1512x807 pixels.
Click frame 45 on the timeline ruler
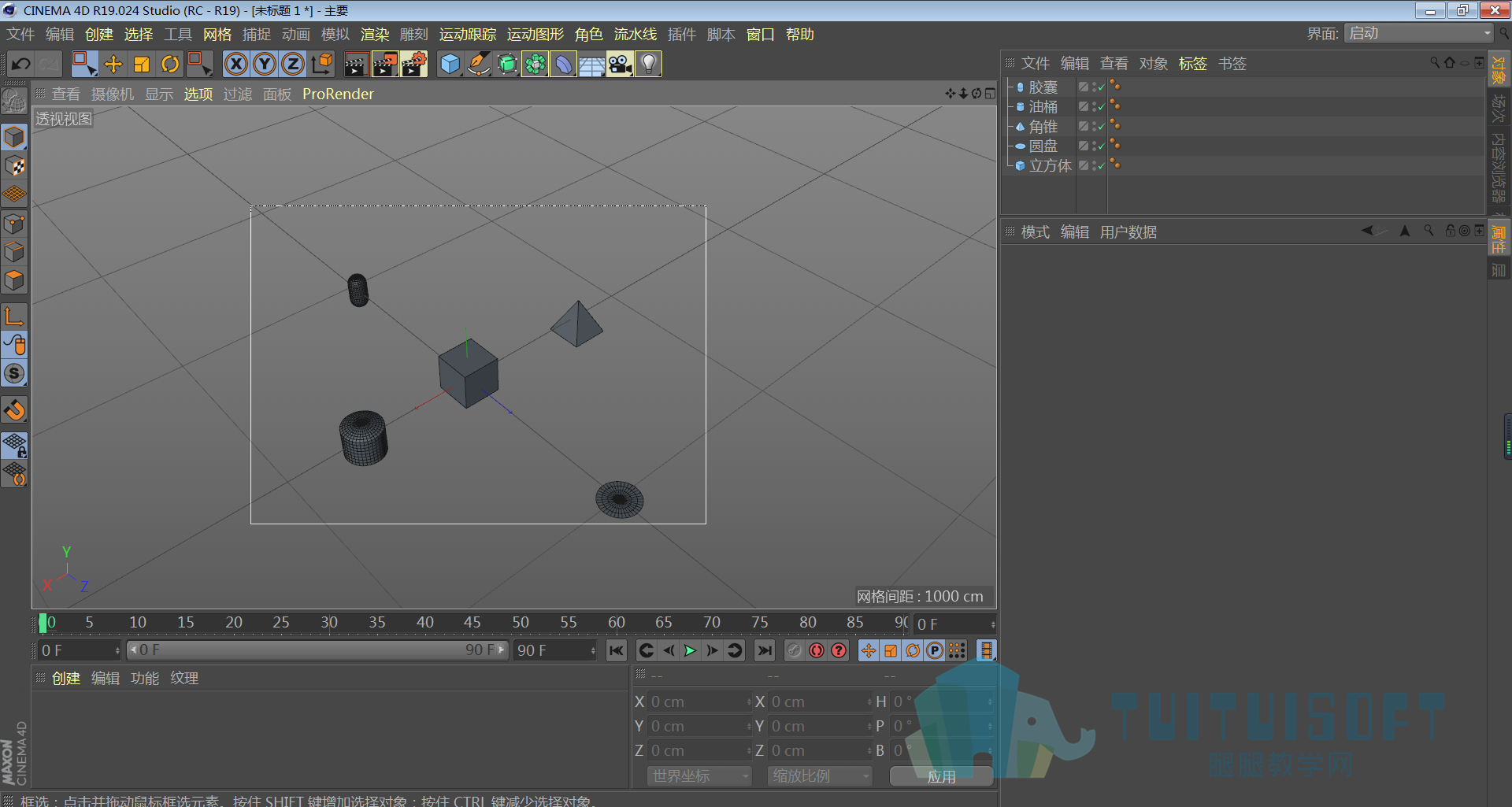point(472,622)
